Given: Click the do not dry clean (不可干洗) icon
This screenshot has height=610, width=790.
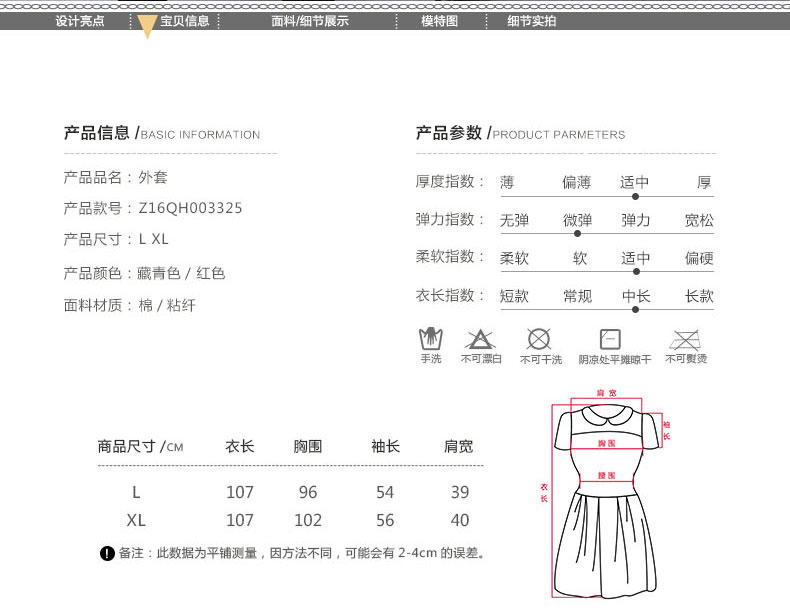Looking at the screenshot, I should [x=540, y=339].
